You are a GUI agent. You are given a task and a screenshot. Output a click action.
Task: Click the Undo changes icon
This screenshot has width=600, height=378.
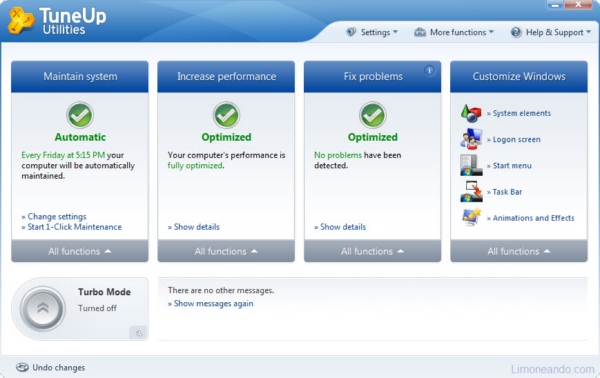[x=22, y=367]
